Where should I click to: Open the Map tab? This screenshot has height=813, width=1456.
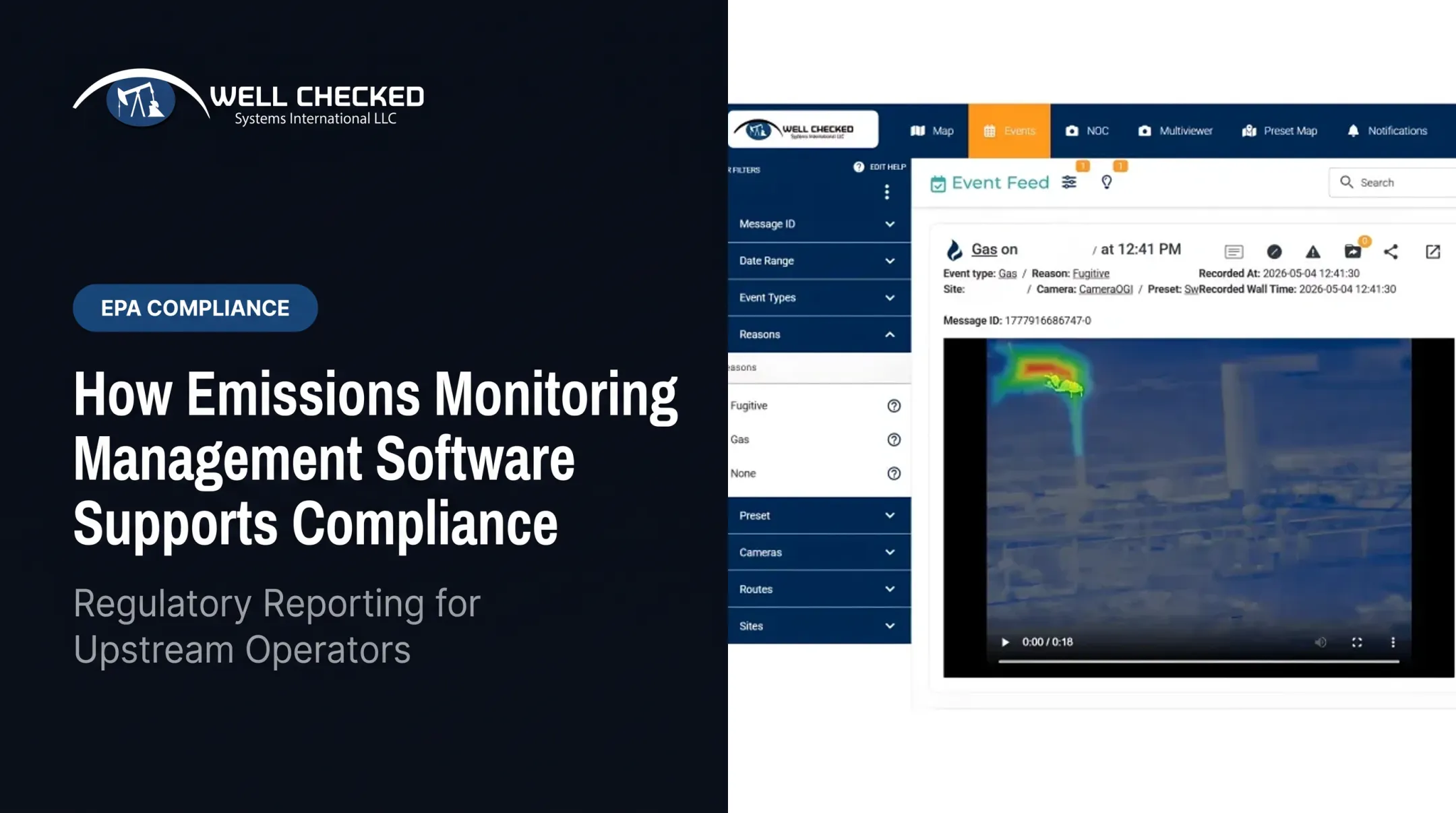pos(932,131)
